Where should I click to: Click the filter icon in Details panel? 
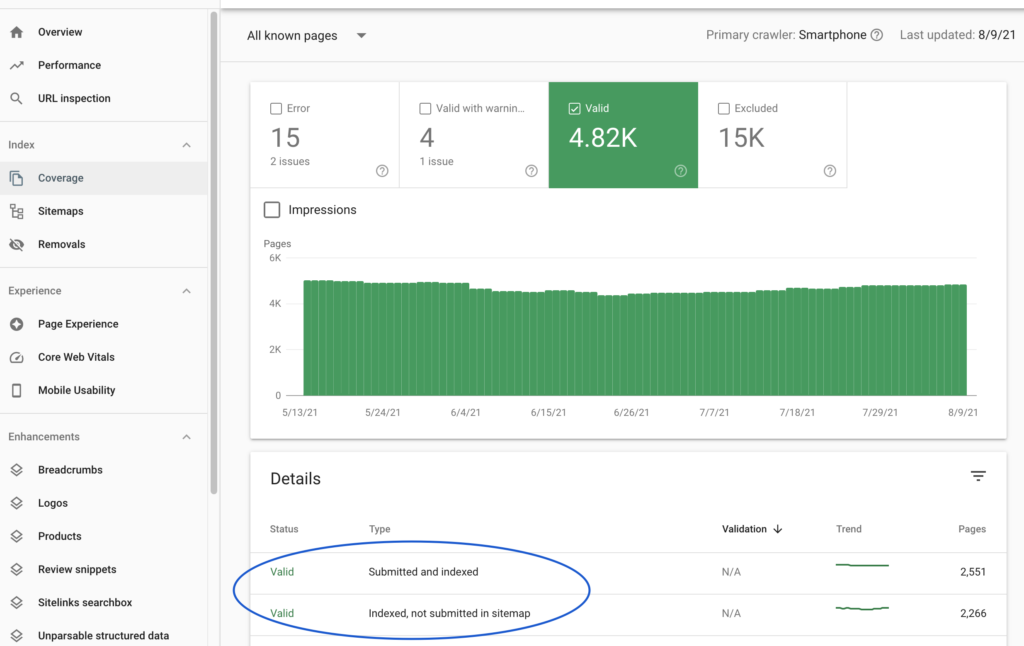pyautogui.click(x=978, y=476)
